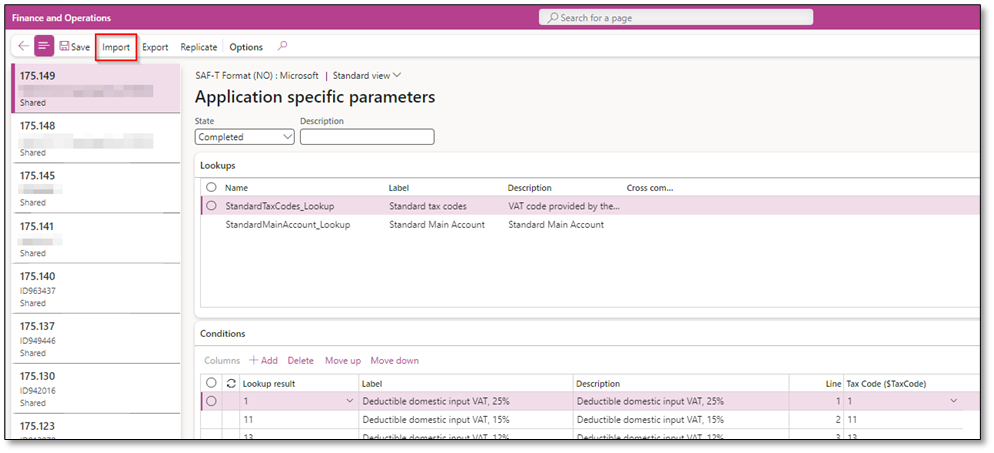Toggle the list pane hamburger icon
The height and width of the screenshot is (453, 994).
pyautogui.click(x=44, y=46)
